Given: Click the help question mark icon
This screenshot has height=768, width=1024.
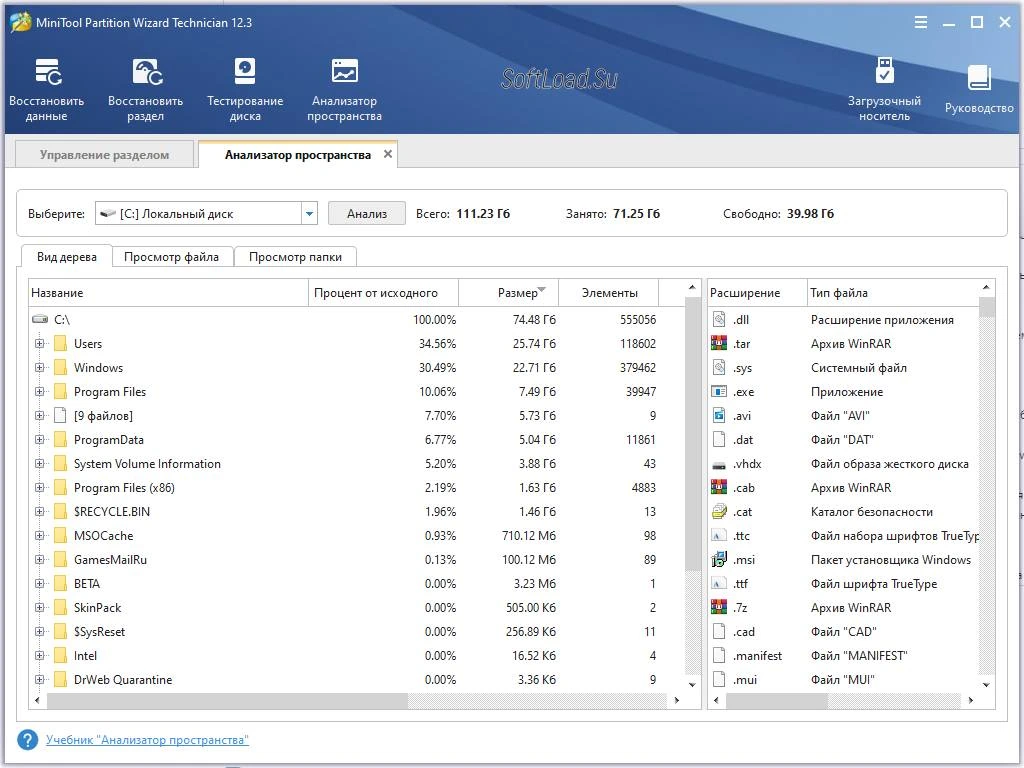Looking at the screenshot, I should (x=27, y=740).
